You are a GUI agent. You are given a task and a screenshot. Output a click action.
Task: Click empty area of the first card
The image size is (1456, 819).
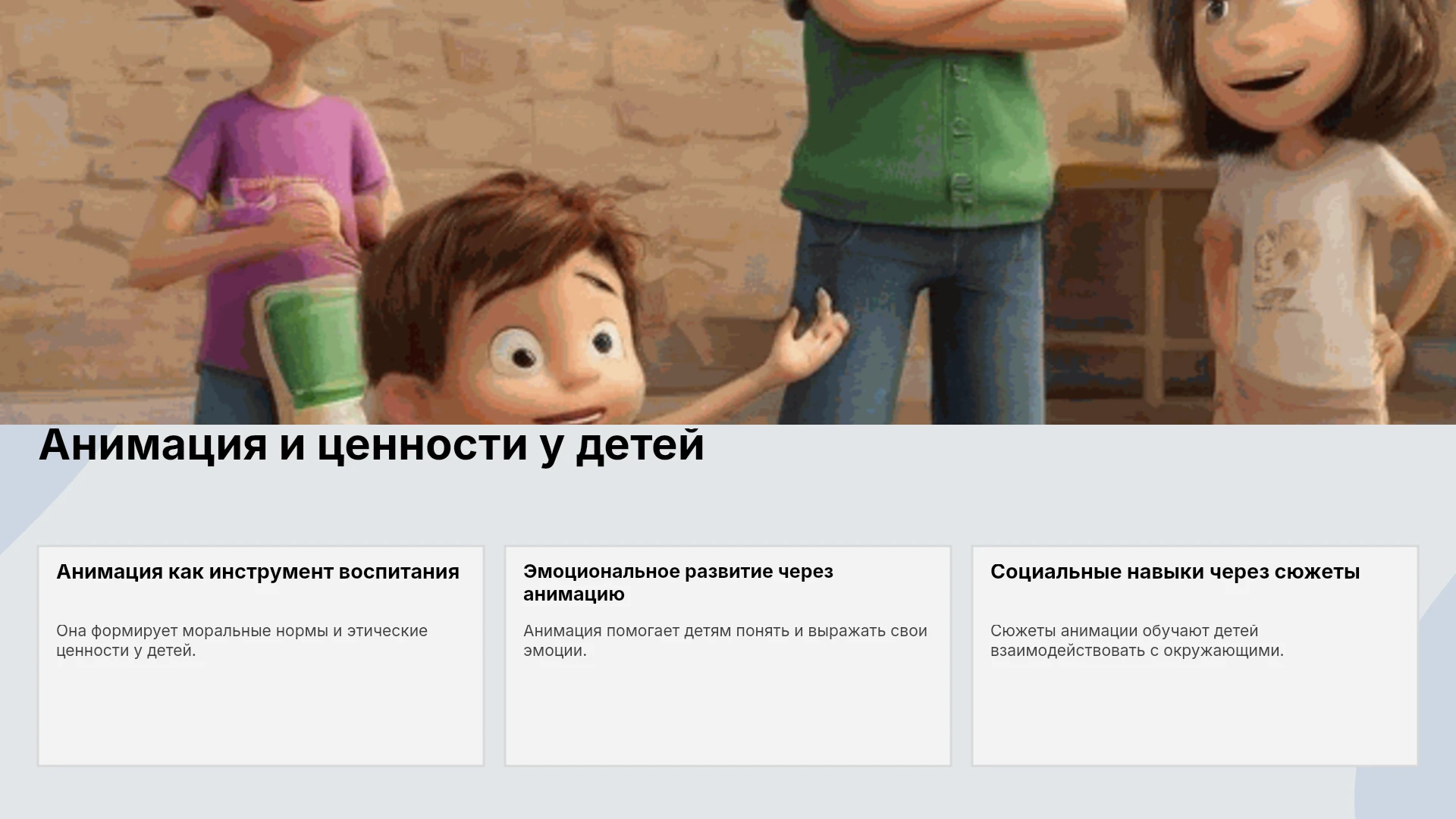261,713
